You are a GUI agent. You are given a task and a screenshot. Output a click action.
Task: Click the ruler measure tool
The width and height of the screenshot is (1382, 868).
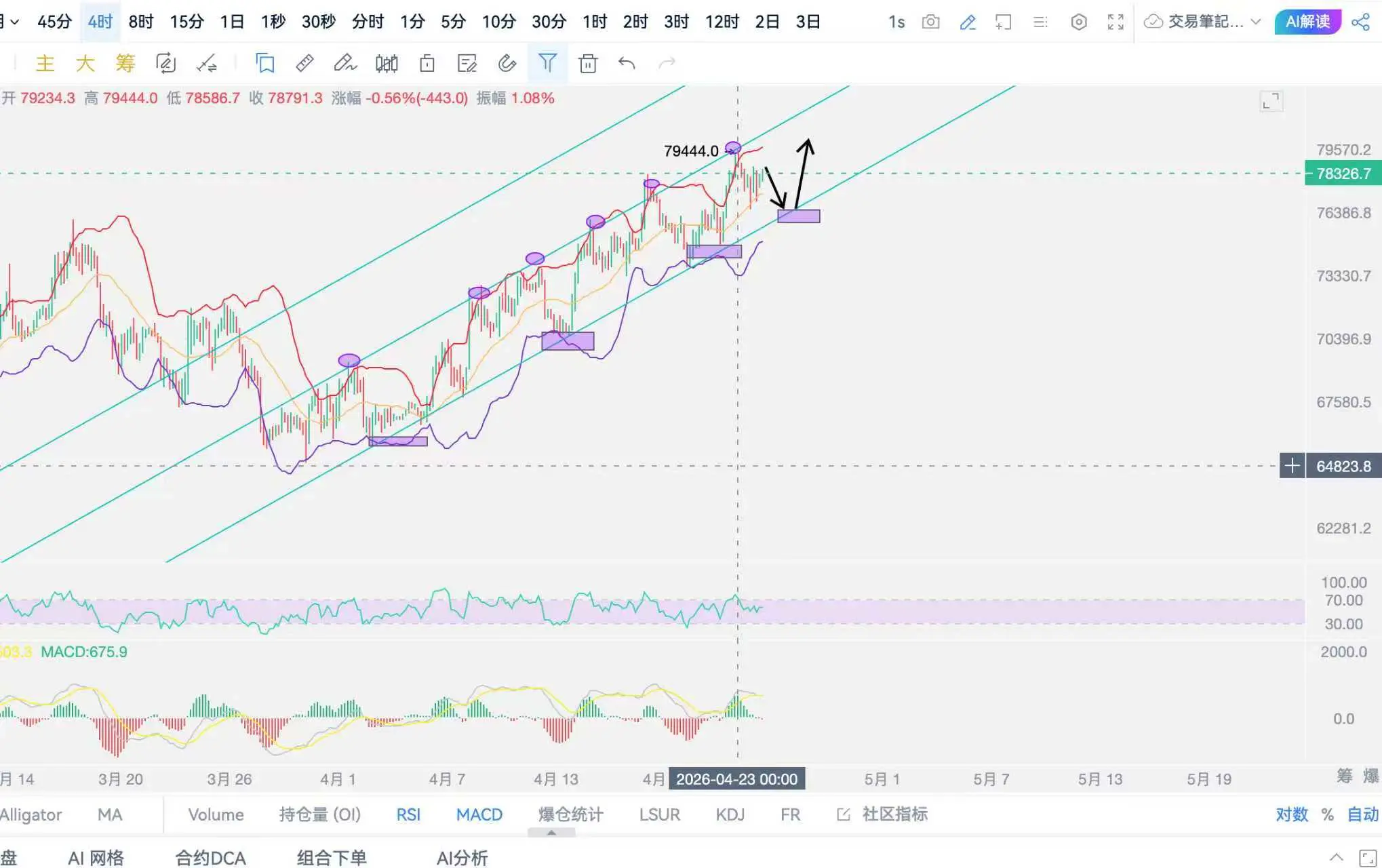304,64
